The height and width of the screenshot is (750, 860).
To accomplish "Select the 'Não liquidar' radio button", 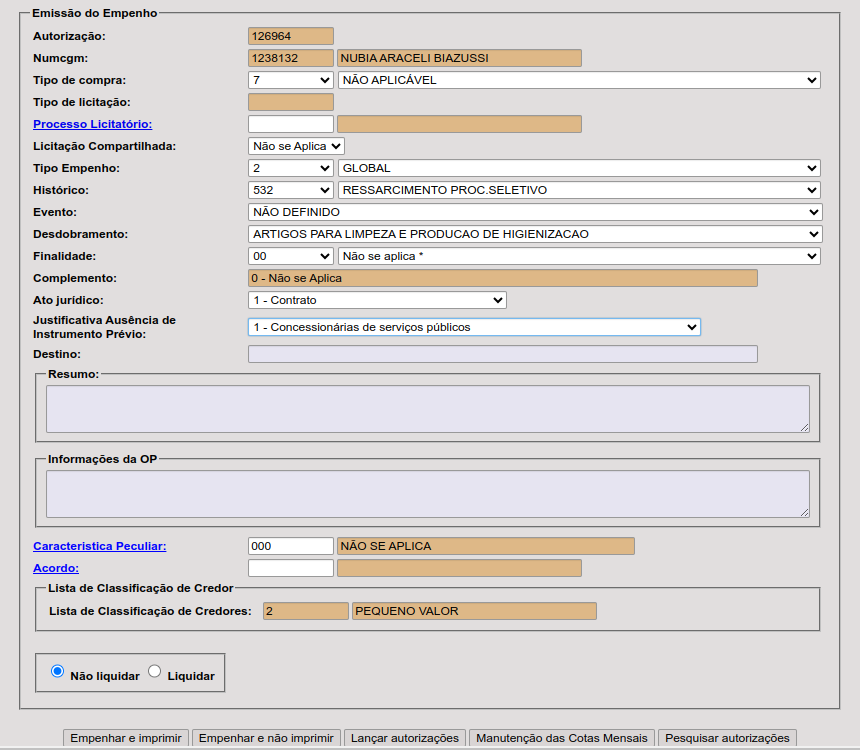I will pyautogui.click(x=57, y=671).
